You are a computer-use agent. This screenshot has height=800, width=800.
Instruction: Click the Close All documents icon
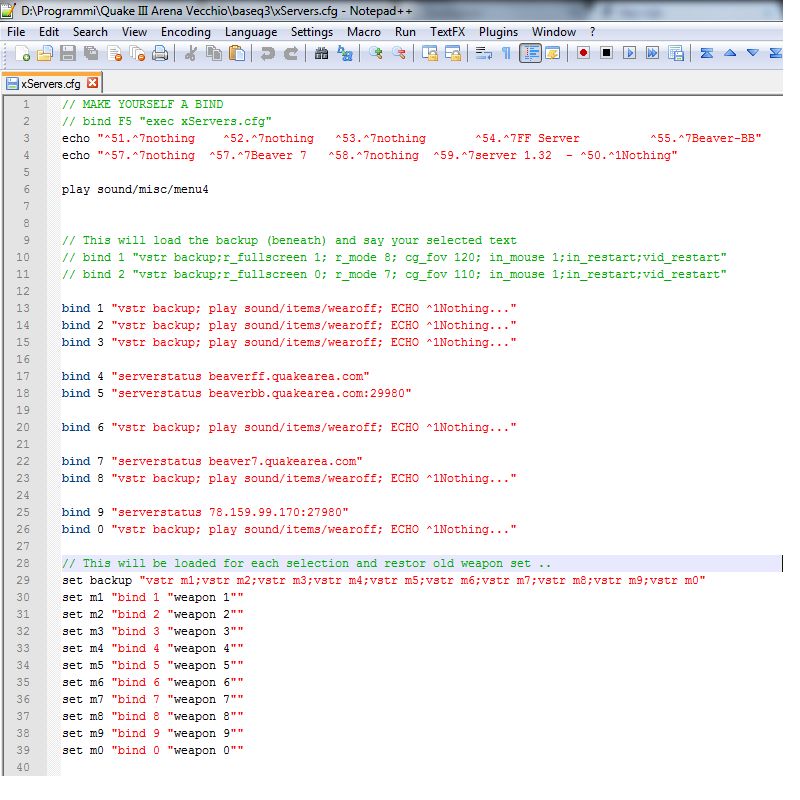[137, 53]
